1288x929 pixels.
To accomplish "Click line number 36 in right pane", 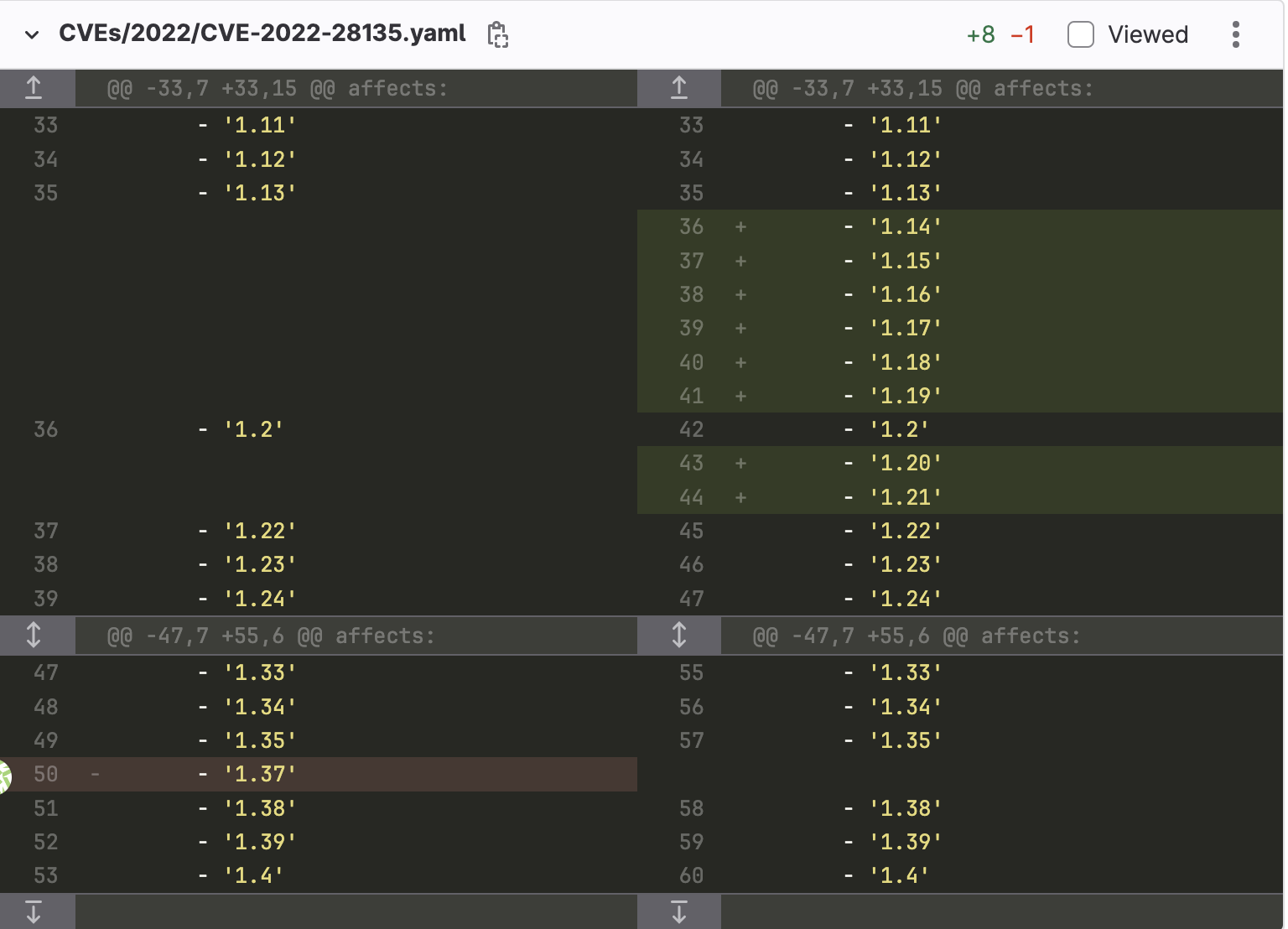I will pyautogui.click(x=692, y=226).
